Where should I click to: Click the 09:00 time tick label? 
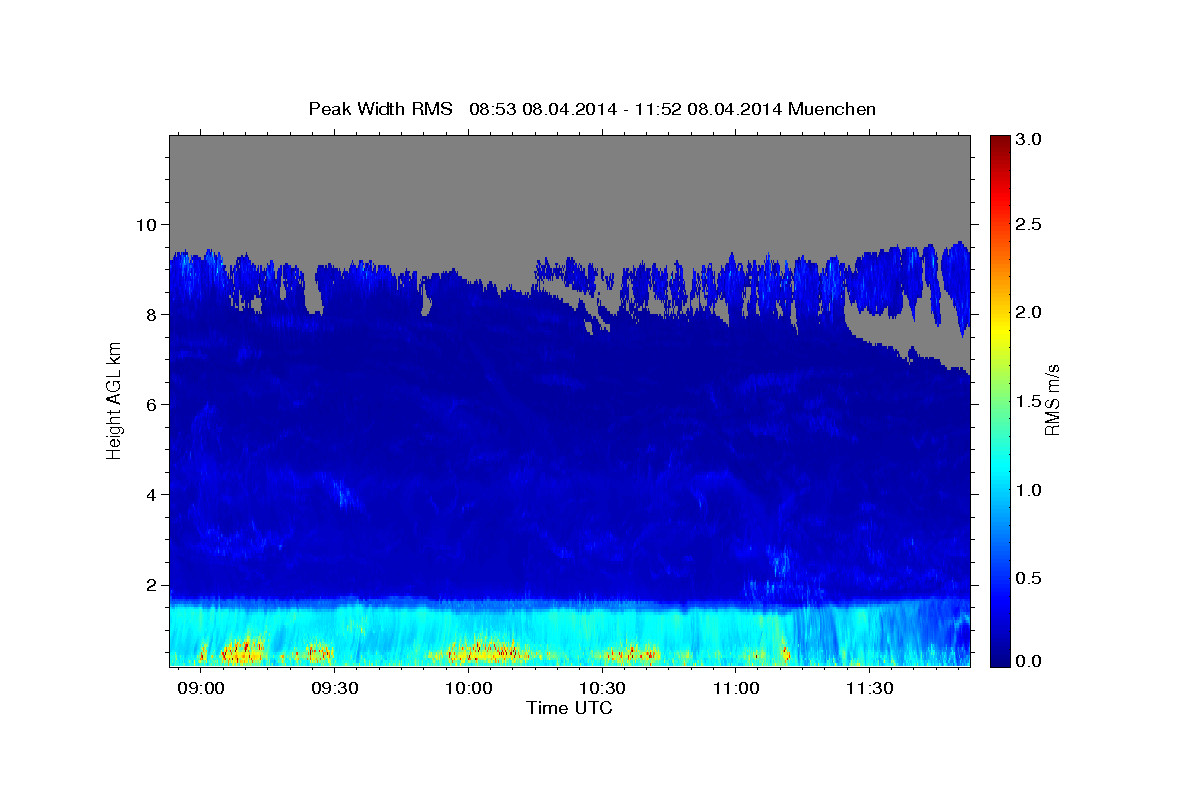tap(201, 689)
